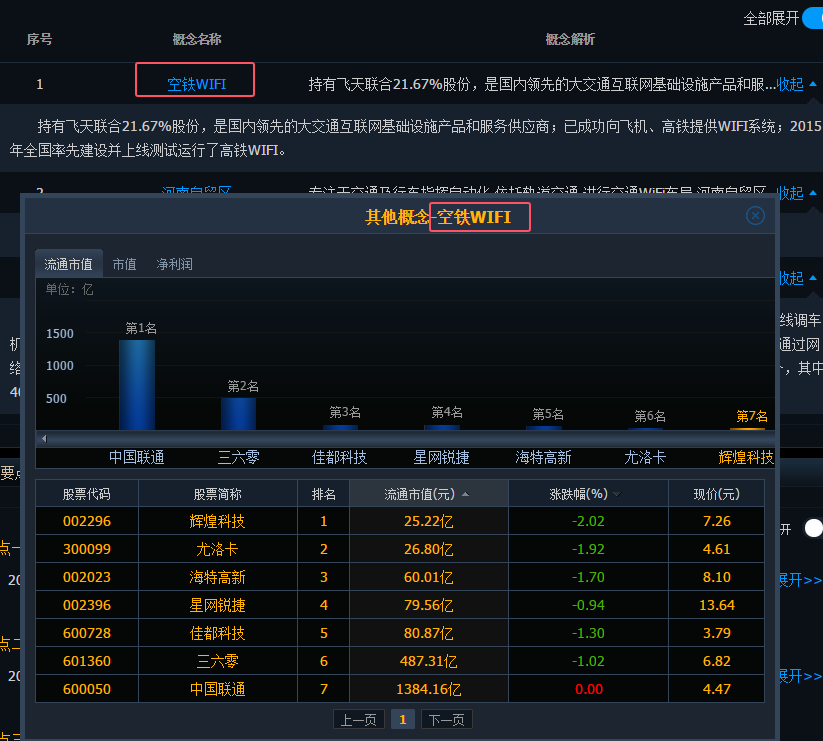Click the 股票简称 column header
The height and width of the screenshot is (741, 823).
click(x=217, y=494)
